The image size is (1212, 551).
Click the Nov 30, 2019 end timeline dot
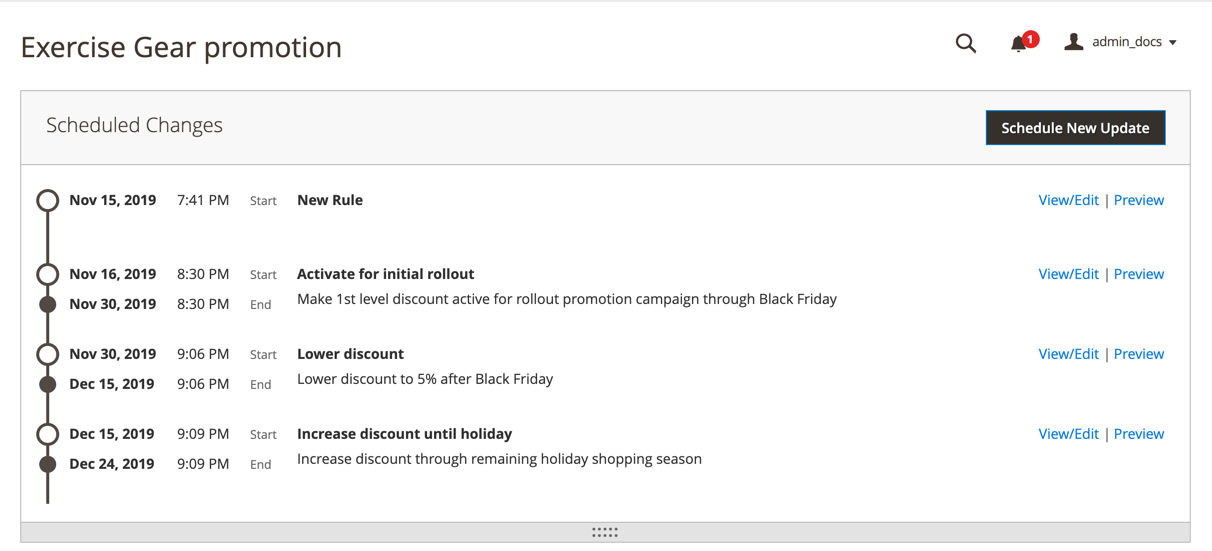point(47,304)
